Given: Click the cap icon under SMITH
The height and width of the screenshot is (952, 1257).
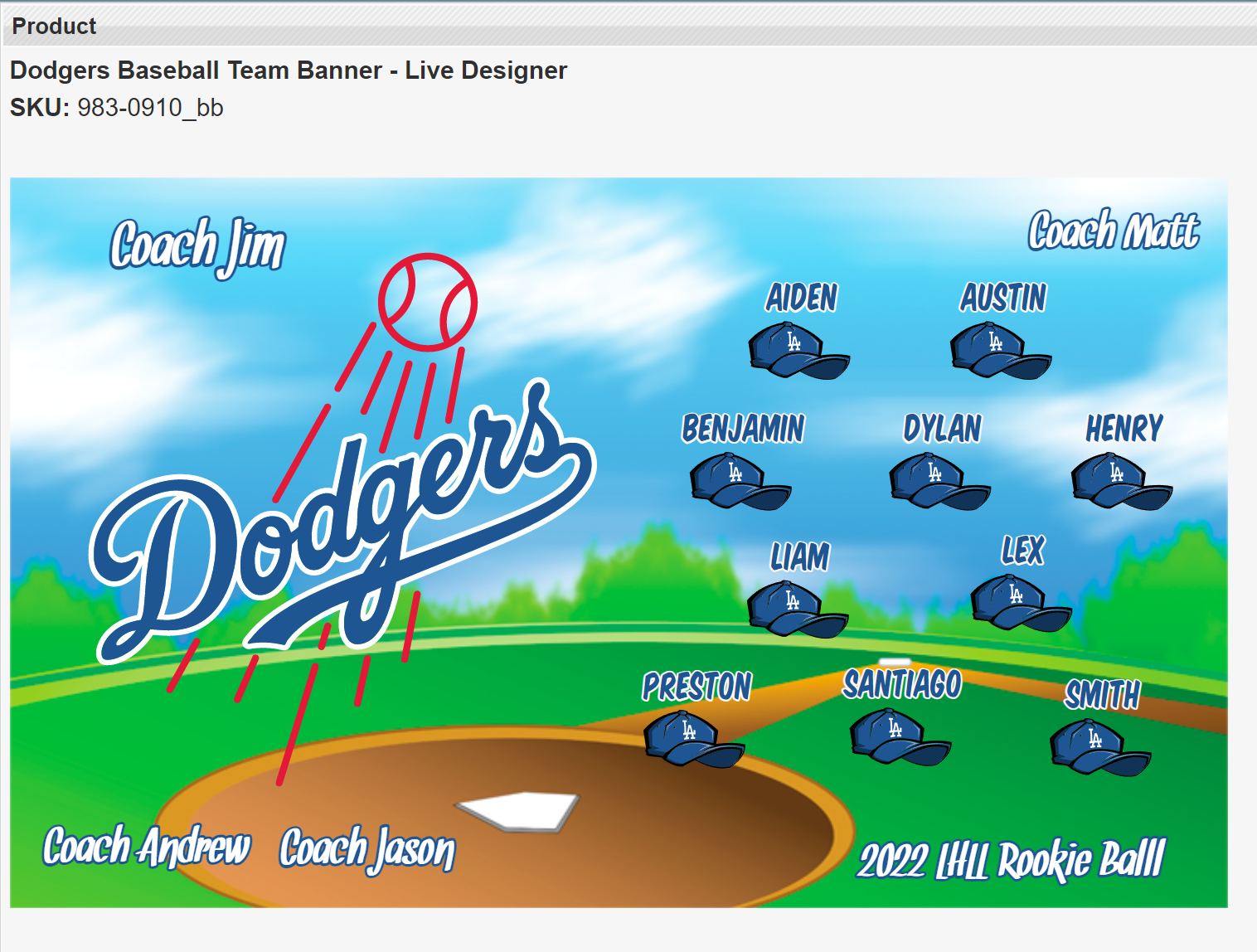Looking at the screenshot, I should pos(1100,748).
